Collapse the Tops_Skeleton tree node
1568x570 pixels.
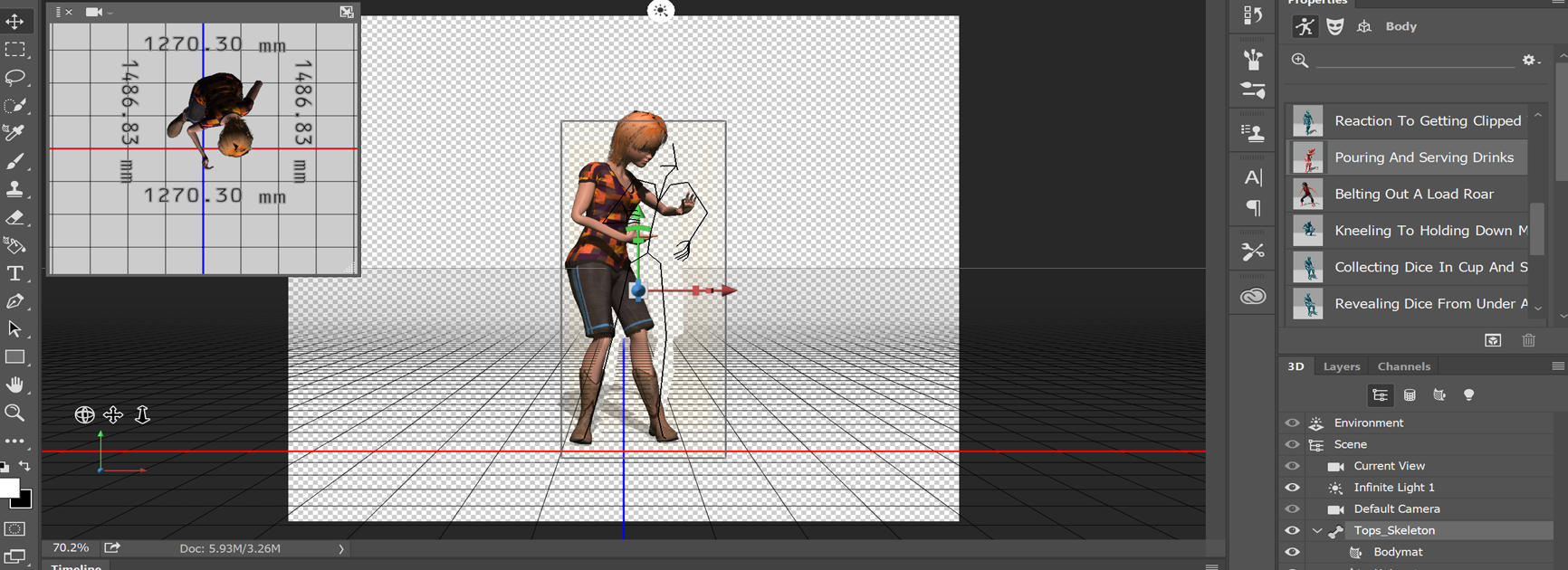[x=1317, y=531]
